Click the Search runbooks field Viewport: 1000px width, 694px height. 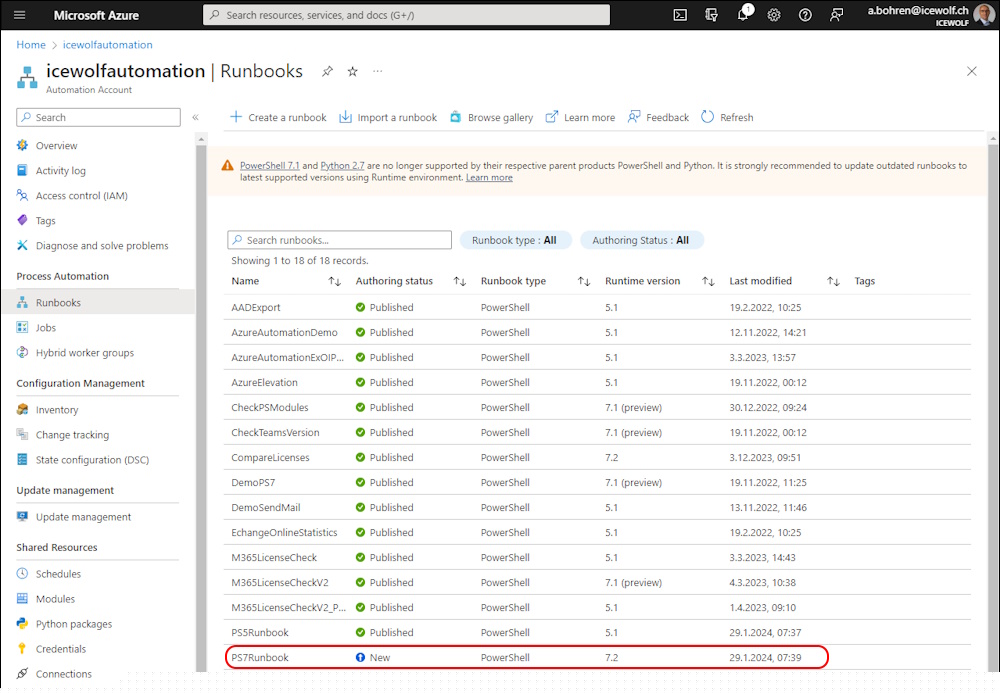339,240
